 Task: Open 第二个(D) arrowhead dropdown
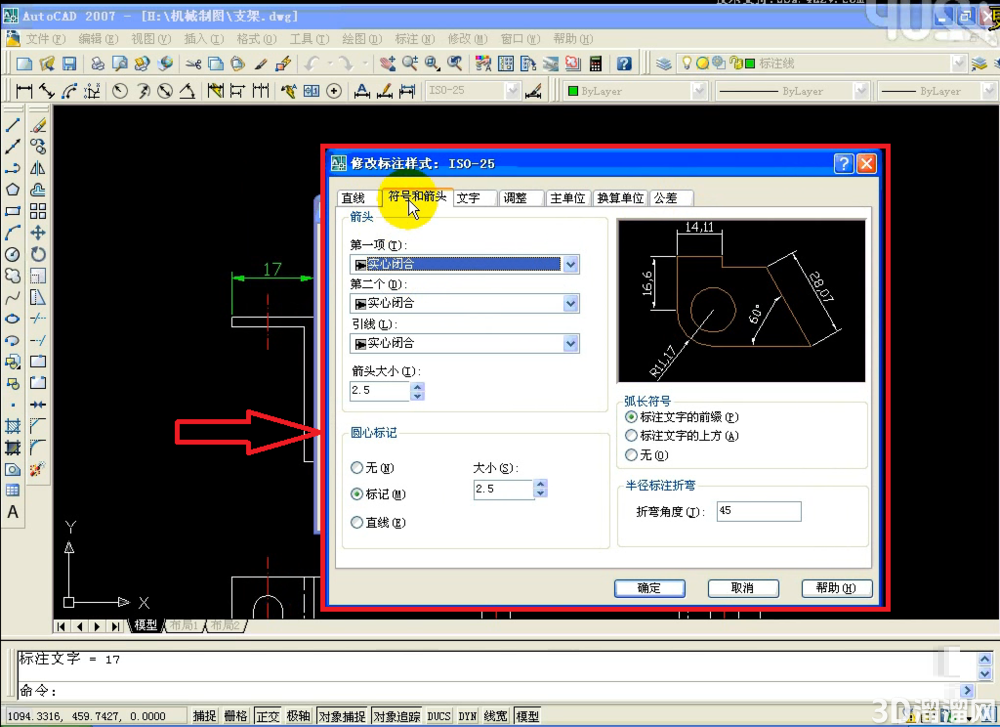571,304
